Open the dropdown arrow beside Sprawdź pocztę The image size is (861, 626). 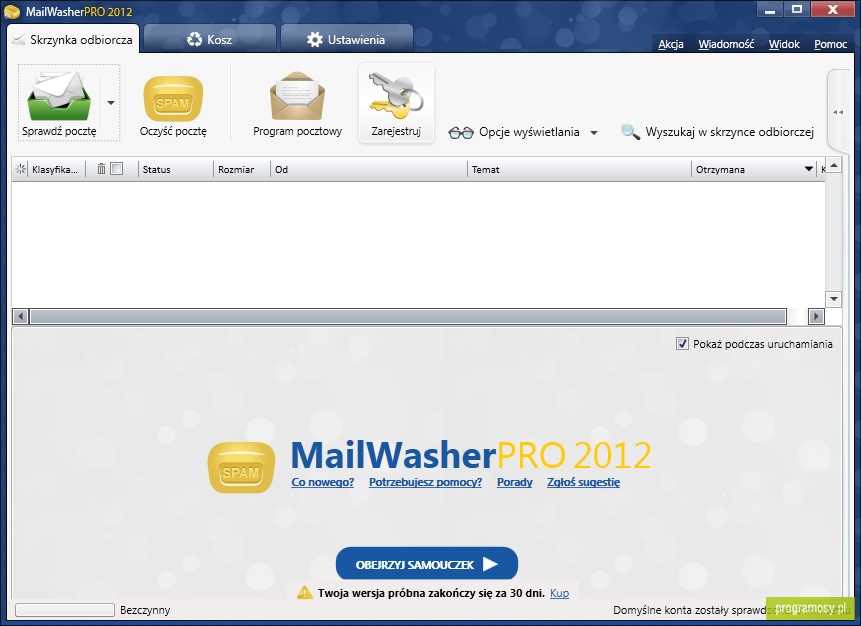coord(111,103)
